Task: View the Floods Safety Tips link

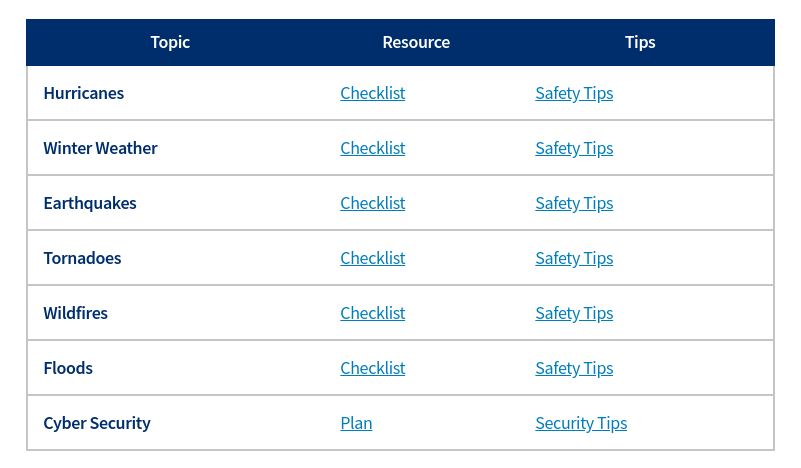Action: point(574,368)
